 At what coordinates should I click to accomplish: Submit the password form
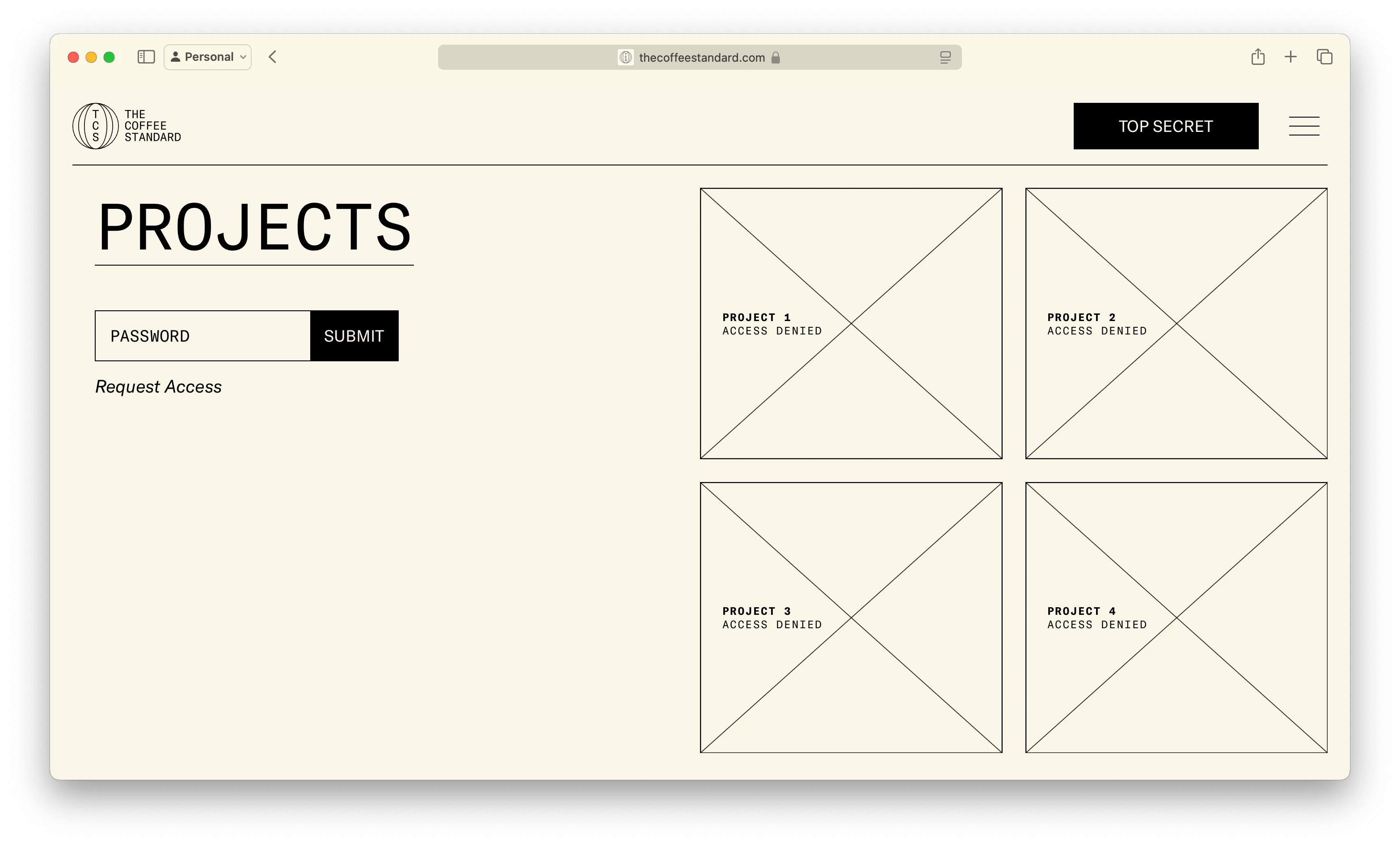pos(354,336)
